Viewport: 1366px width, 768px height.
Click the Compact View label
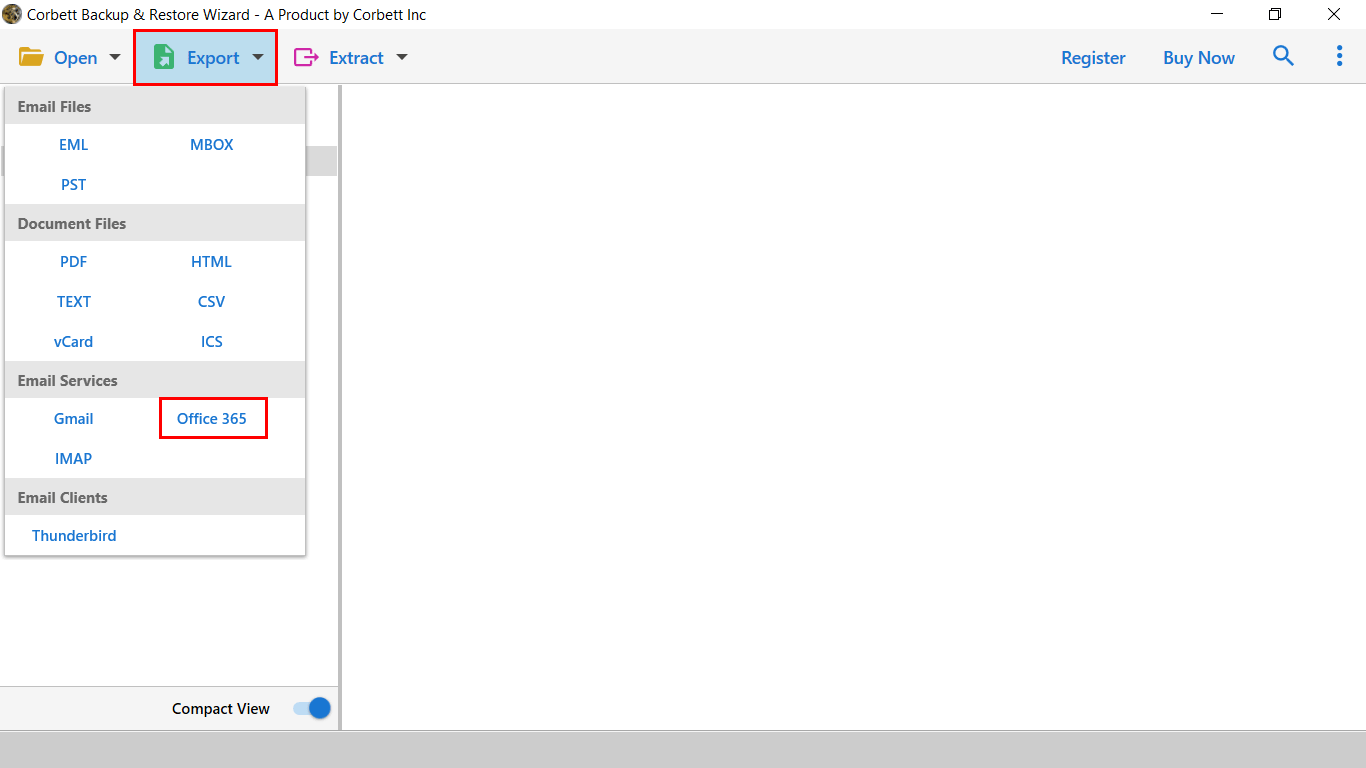click(x=221, y=708)
